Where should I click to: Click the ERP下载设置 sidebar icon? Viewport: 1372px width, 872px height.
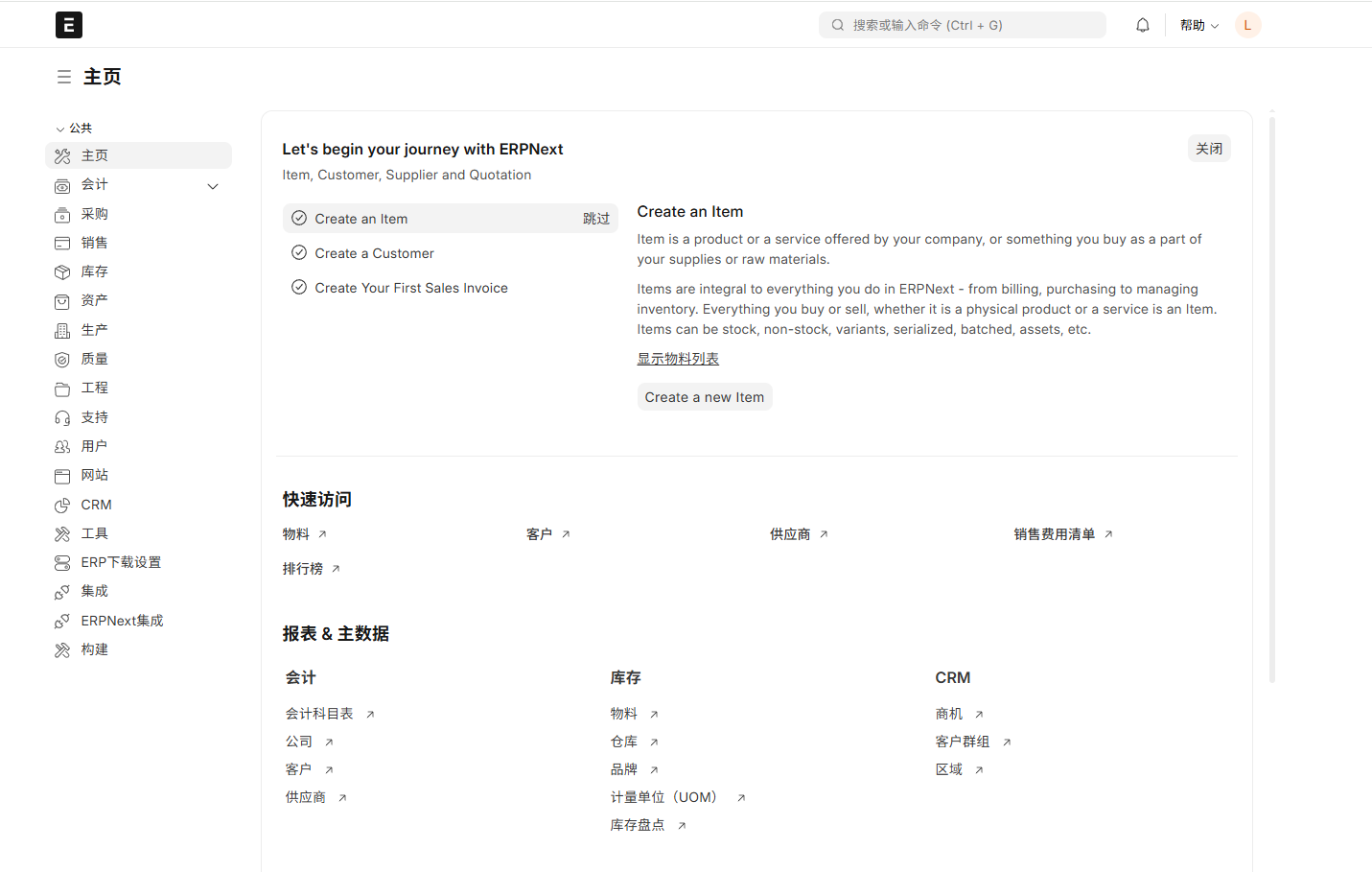point(62,563)
